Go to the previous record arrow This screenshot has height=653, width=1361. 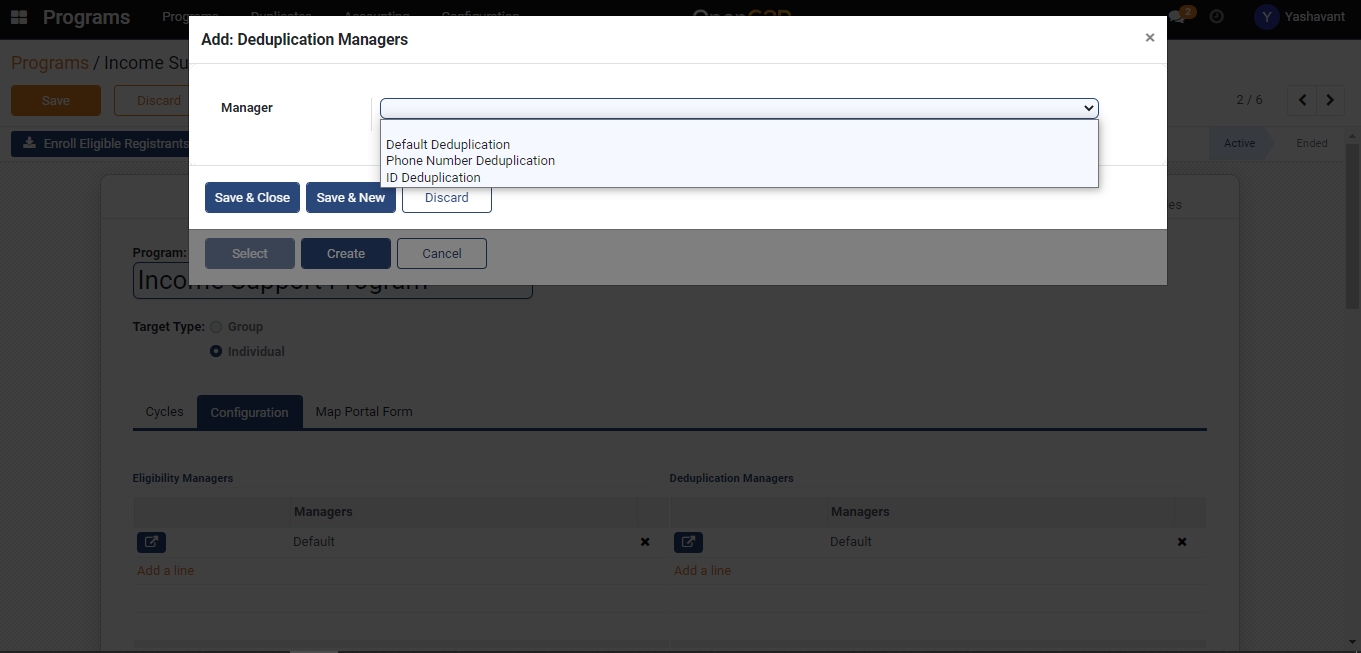(x=1302, y=100)
